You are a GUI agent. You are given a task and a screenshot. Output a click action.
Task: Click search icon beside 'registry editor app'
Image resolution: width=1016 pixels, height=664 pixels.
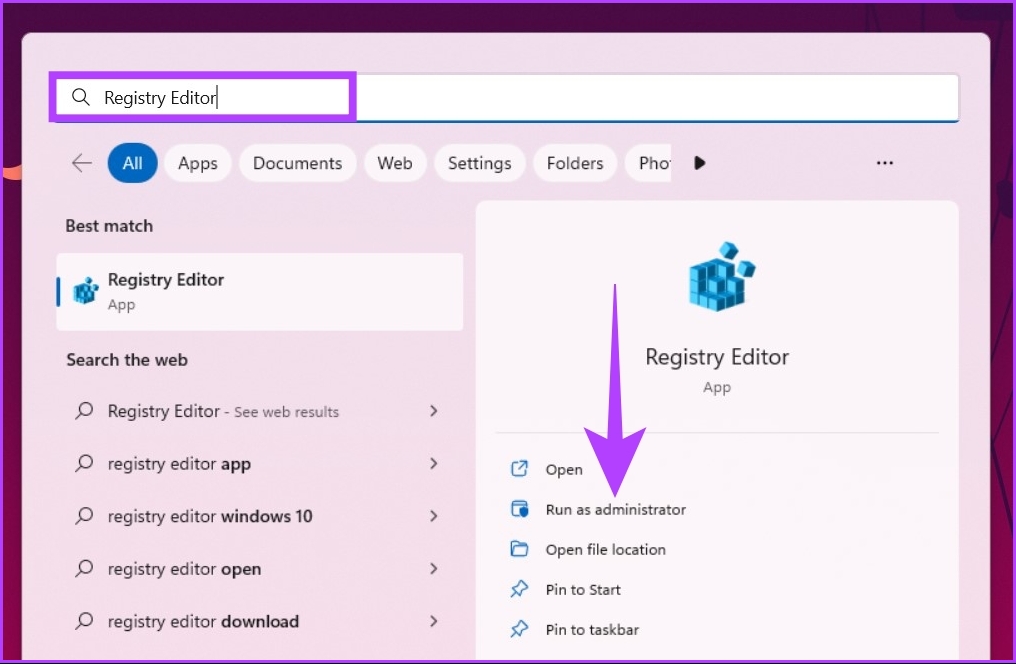[84, 463]
